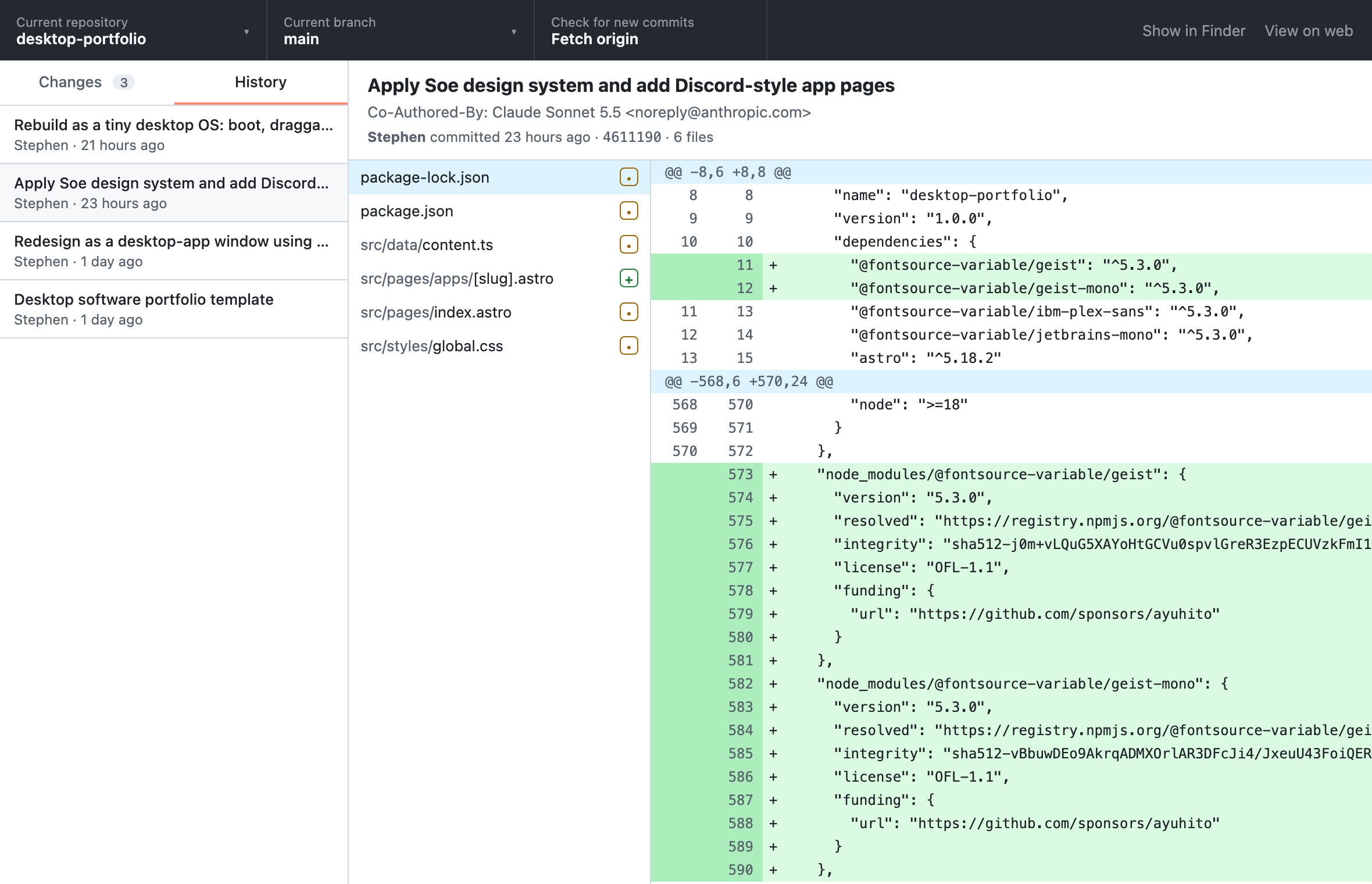1372x884 pixels.
Task: Select the 'Redesign as a desktop-app window' commit
Action: point(174,251)
